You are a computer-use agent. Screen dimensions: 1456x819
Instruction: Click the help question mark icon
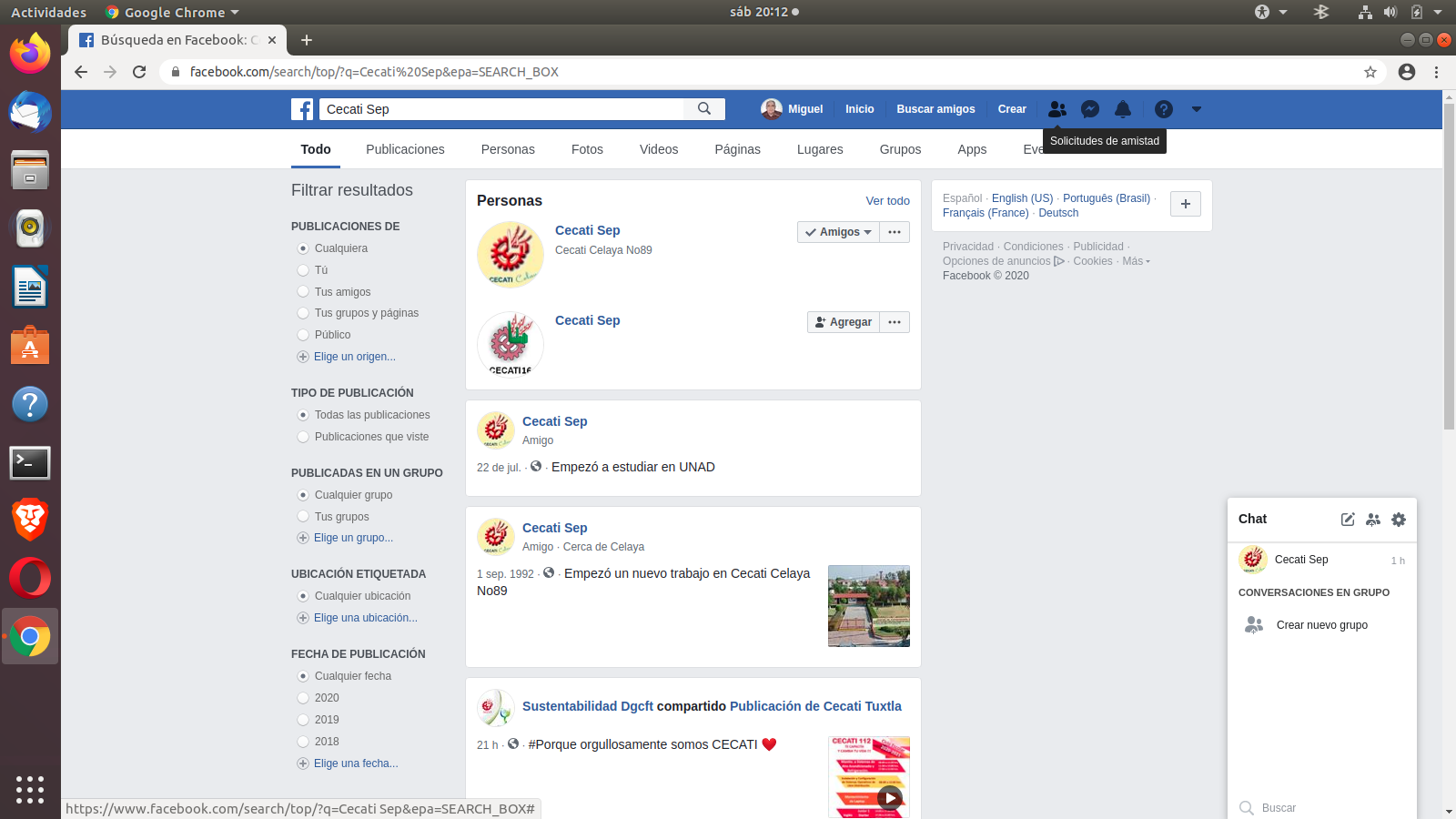coord(1163,109)
